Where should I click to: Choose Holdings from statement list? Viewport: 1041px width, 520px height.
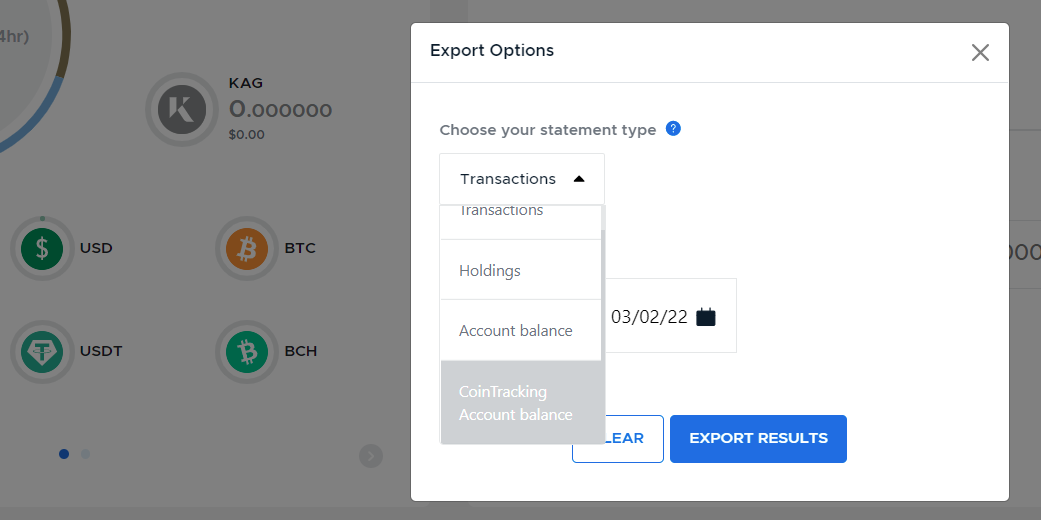click(520, 270)
